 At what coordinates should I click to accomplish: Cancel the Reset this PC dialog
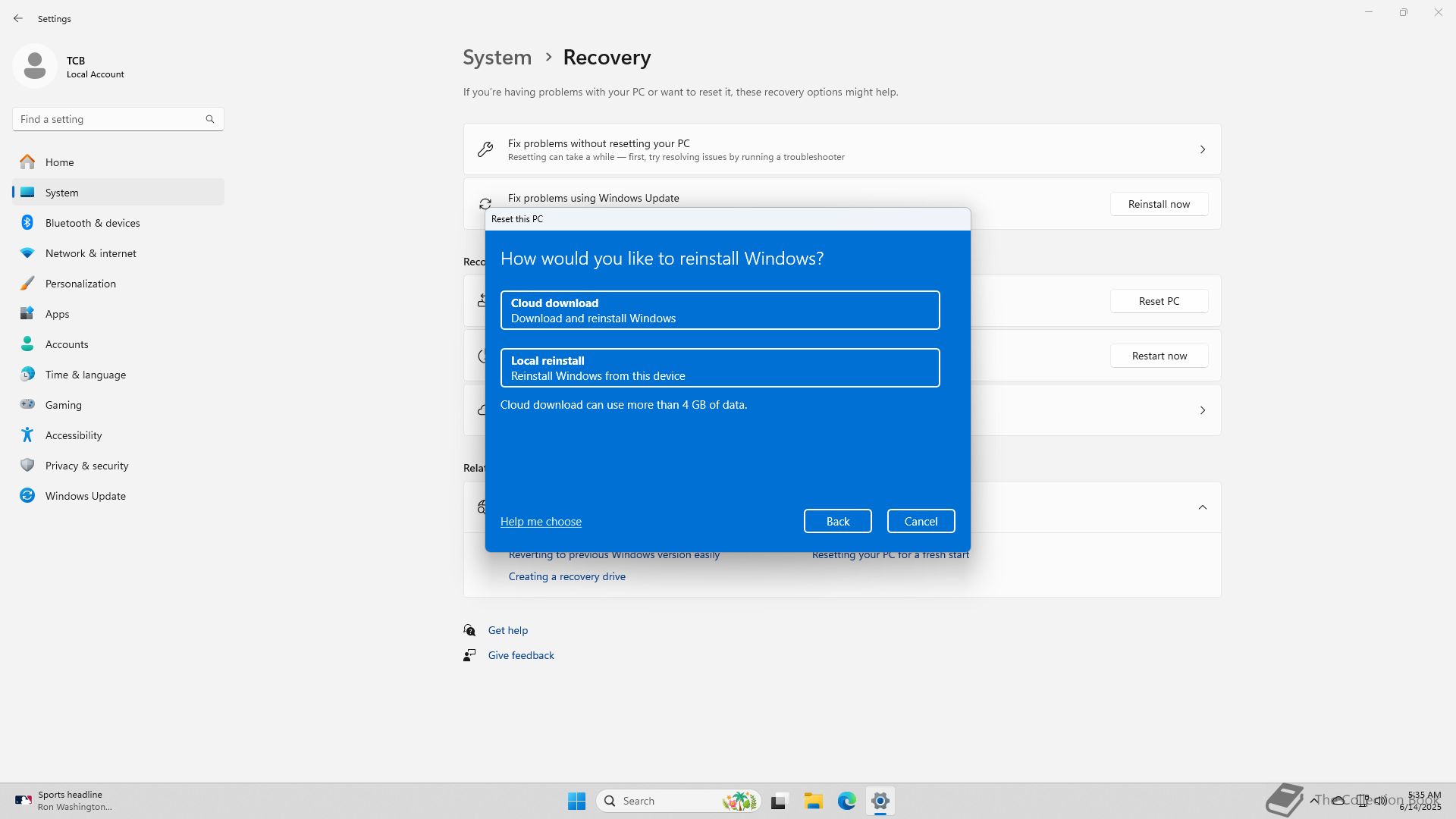click(921, 521)
